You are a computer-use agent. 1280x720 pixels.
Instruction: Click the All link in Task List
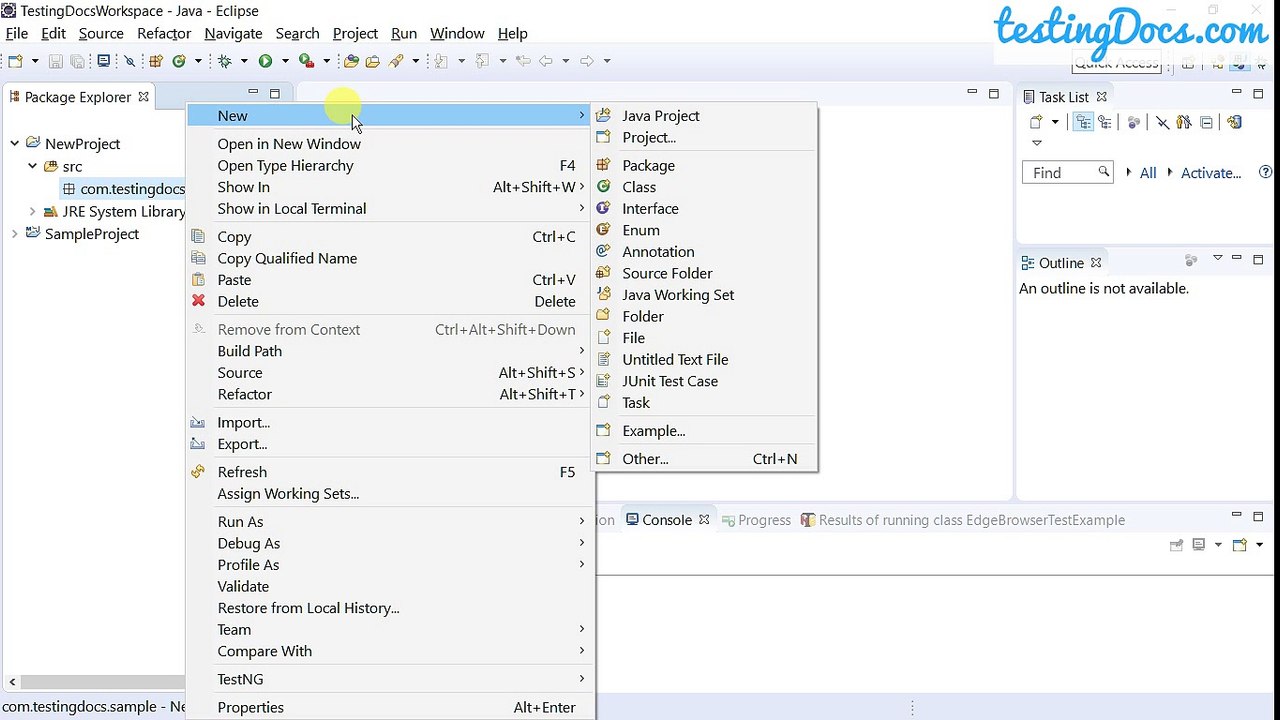[x=1148, y=173]
